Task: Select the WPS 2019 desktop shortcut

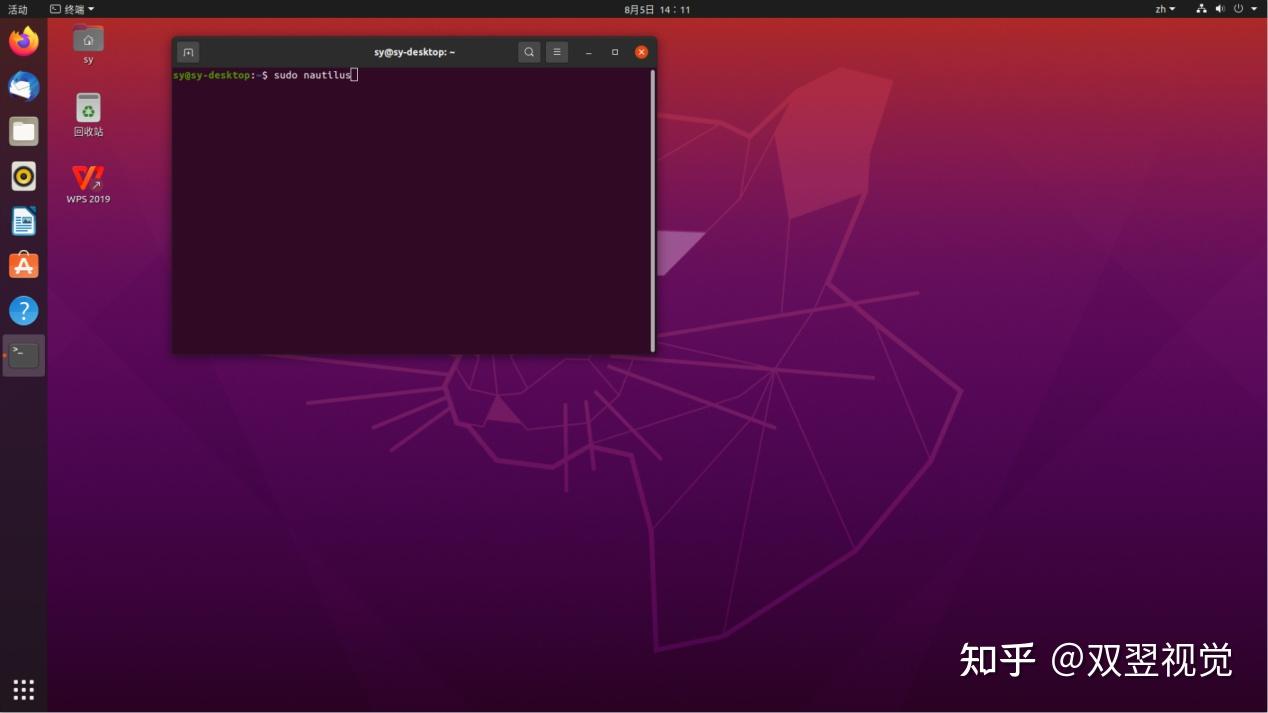Action: pos(88,185)
